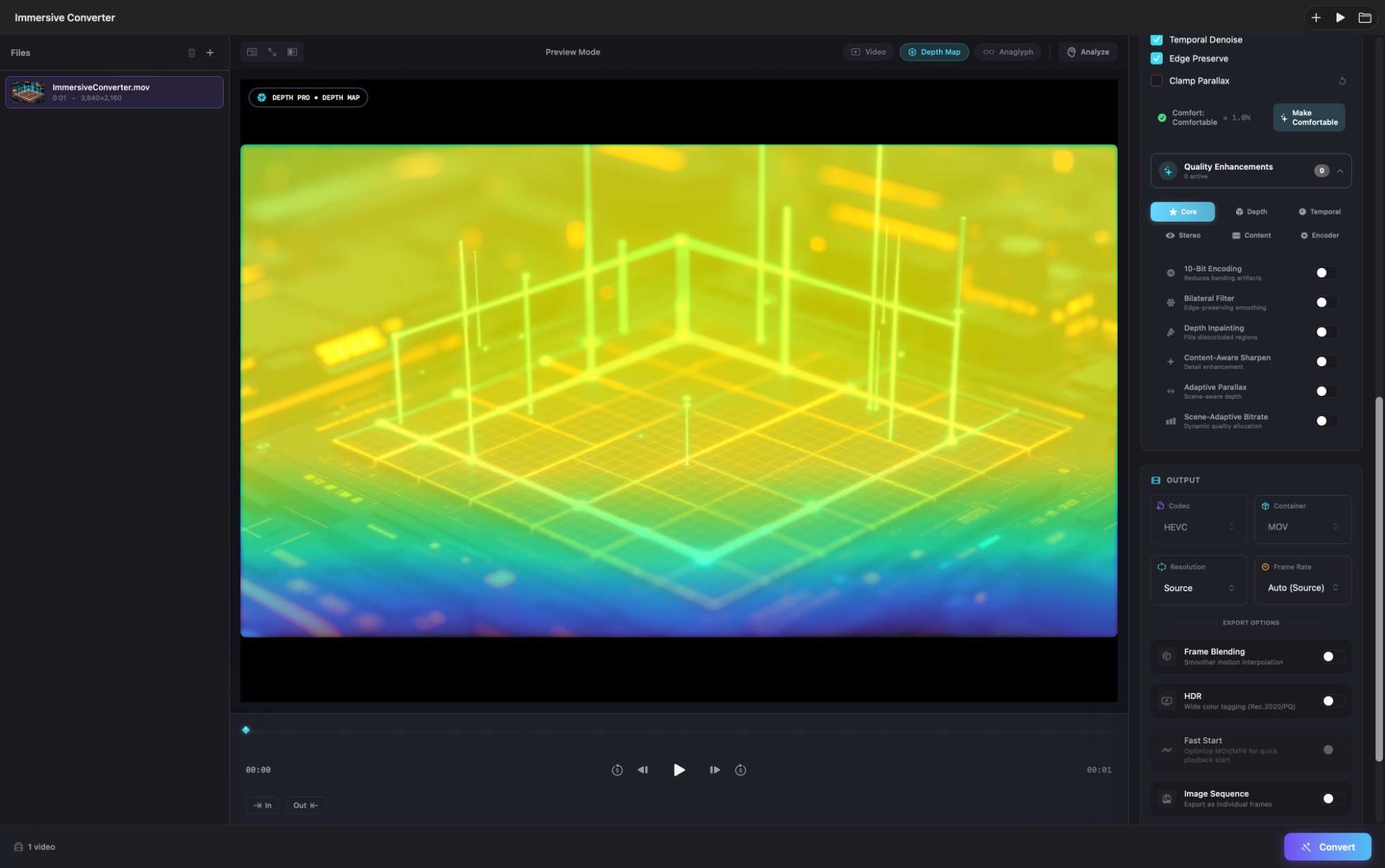Enable the 10-Bit Encoding toggle
This screenshot has width=1385, height=868.
pos(1325,273)
